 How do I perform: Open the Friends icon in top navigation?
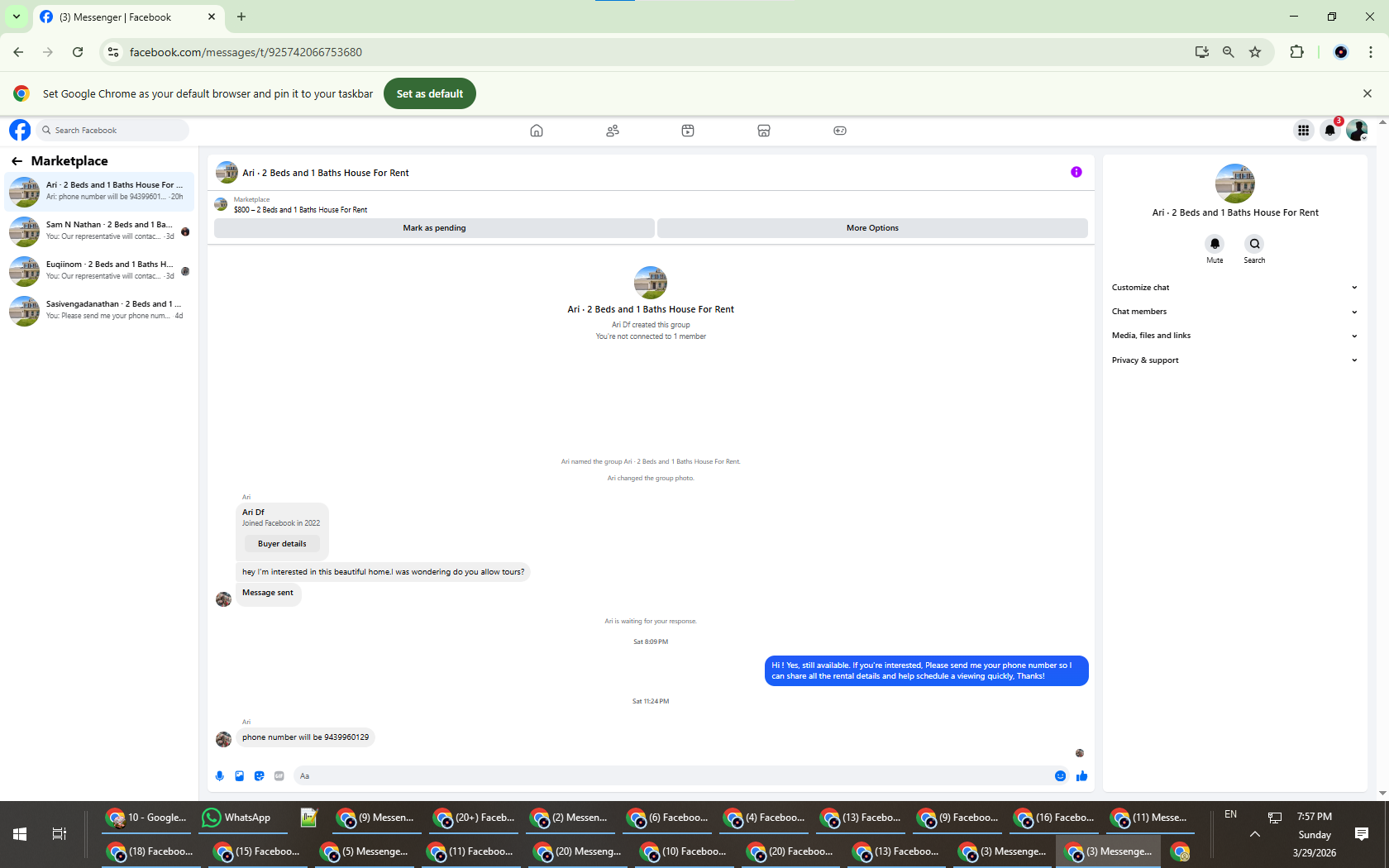pos(613,131)
